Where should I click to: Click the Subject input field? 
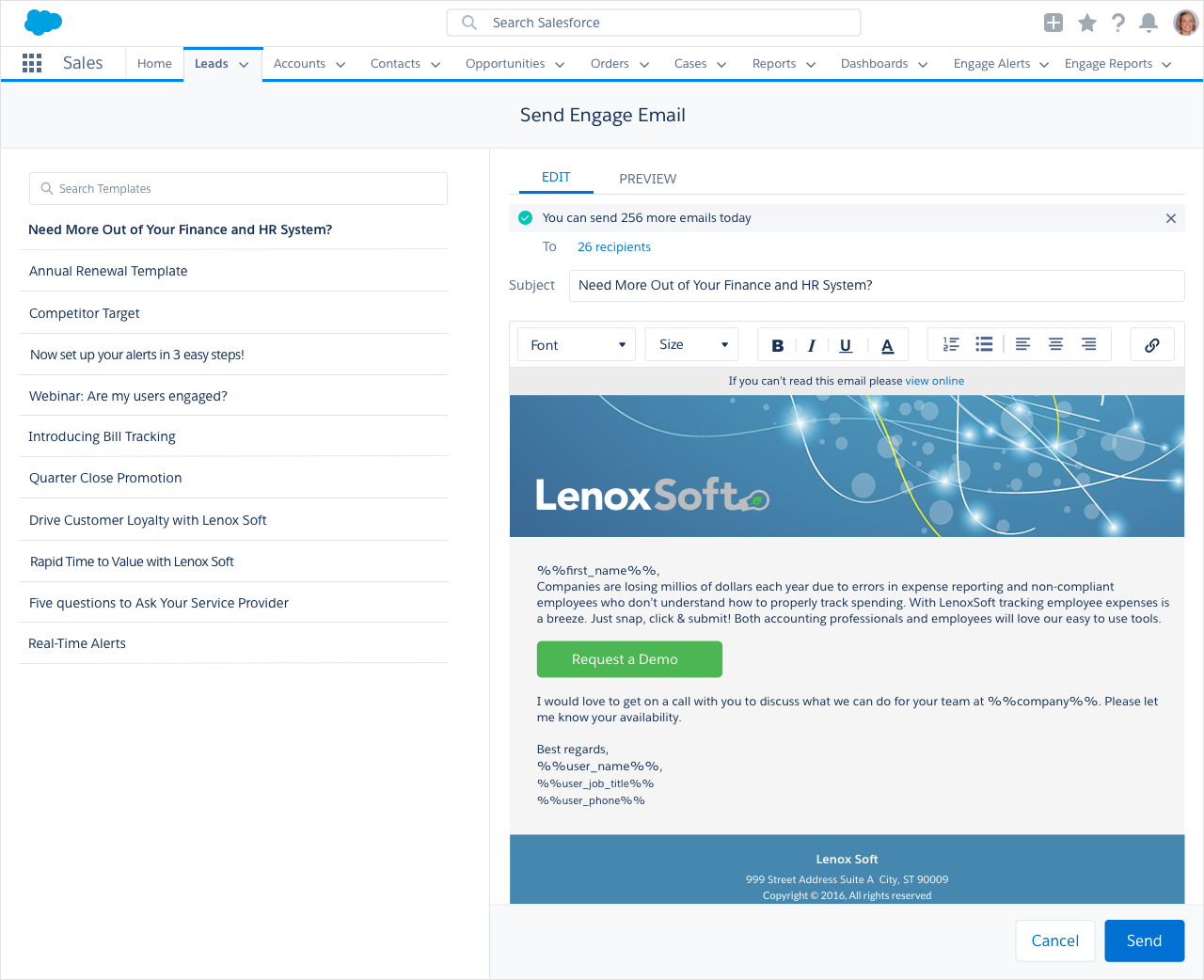click(877, 286)
